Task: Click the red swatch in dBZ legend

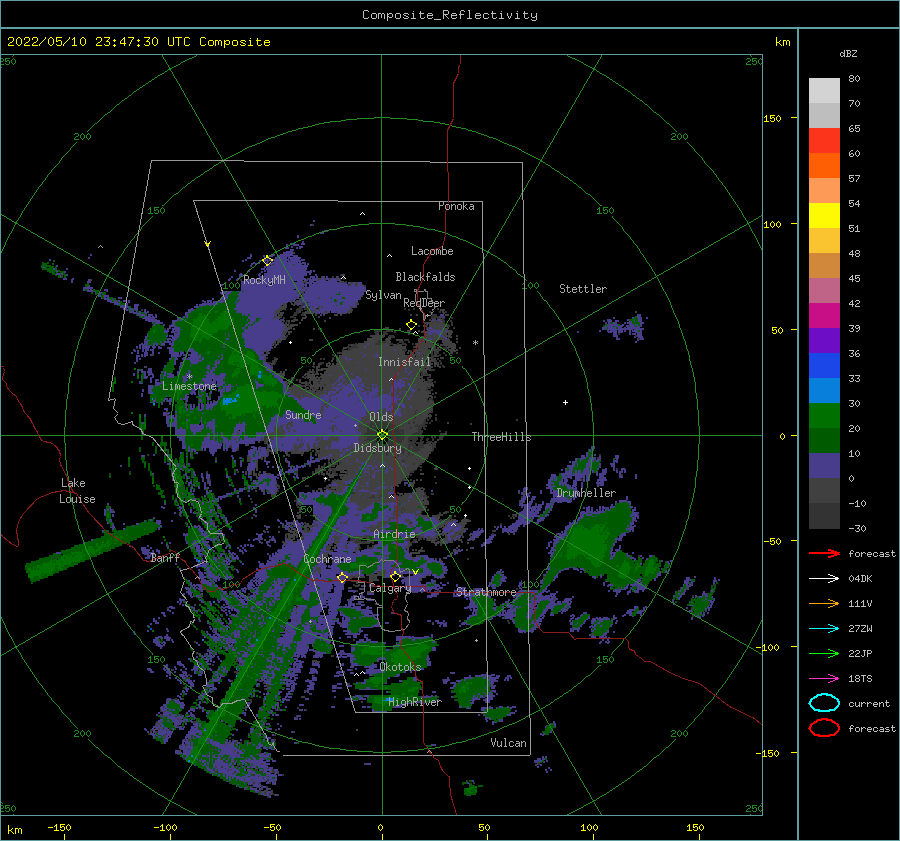Action: [824, 140]
